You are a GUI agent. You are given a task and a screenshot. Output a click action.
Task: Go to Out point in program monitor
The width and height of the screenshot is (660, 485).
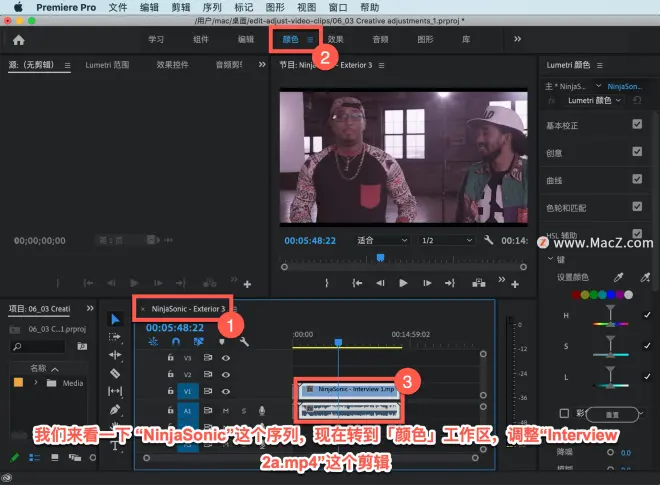tap(450, 283)
